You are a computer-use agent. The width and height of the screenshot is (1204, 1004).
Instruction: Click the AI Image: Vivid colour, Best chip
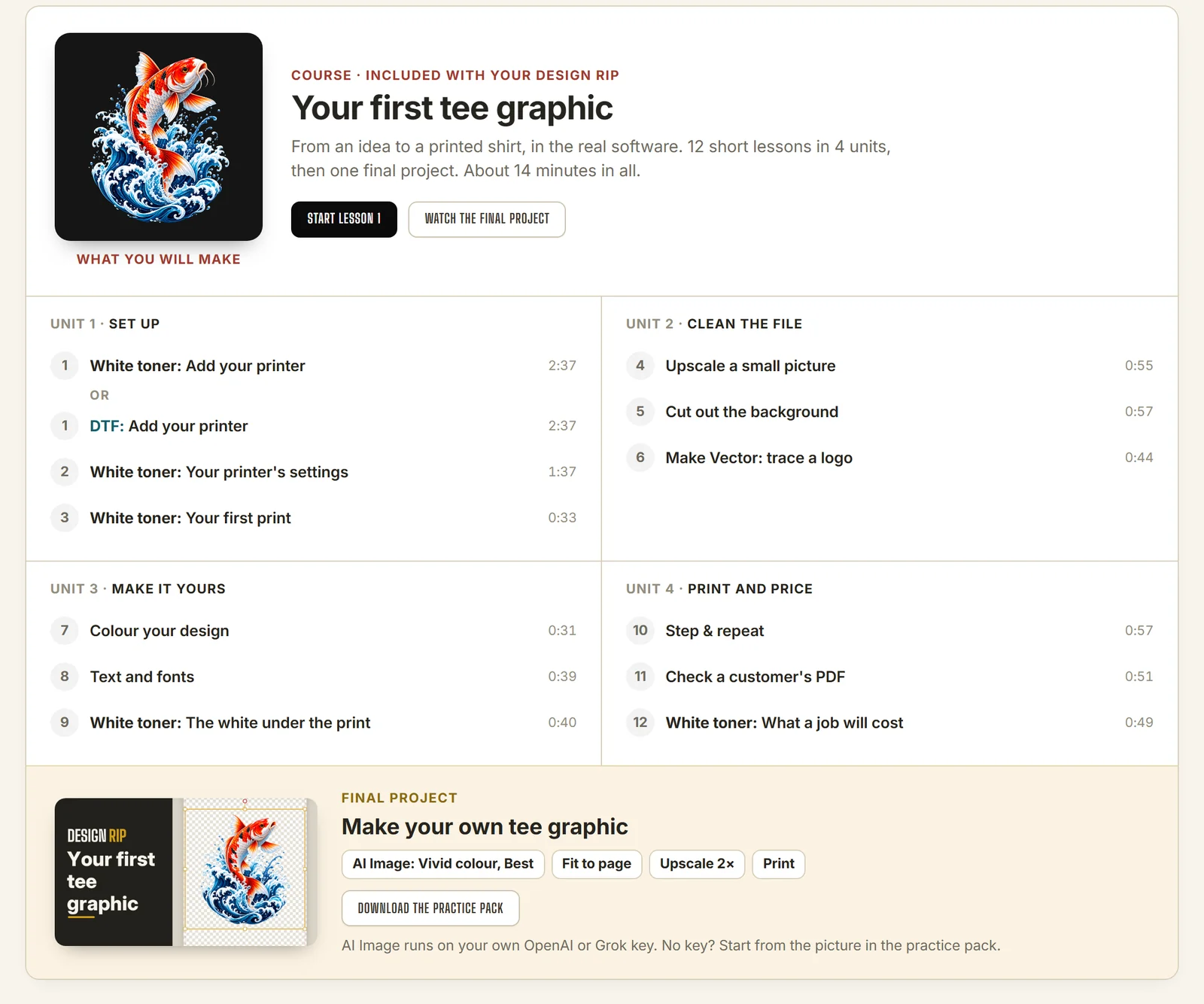click(x=443, y=864)
